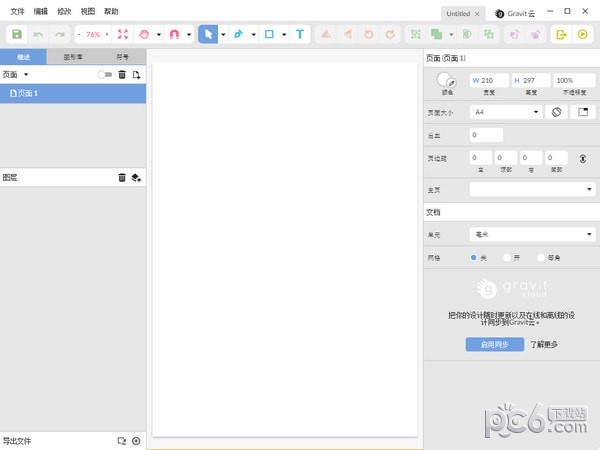This screenshot has height=450, width=600.
Task: Add a new layer in 图层 panel
Action: point(136,178)
